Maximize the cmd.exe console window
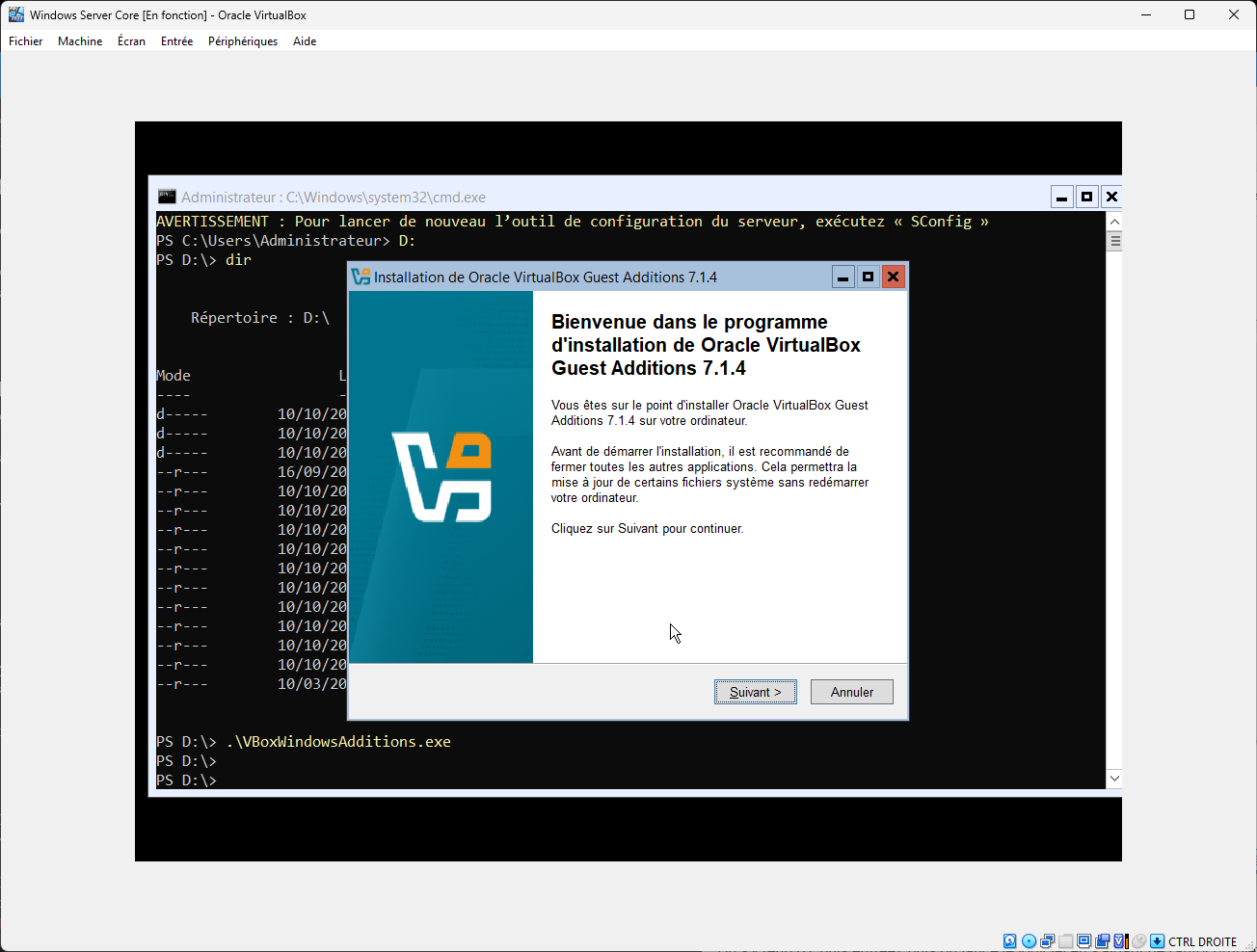 pos(1087,197)
